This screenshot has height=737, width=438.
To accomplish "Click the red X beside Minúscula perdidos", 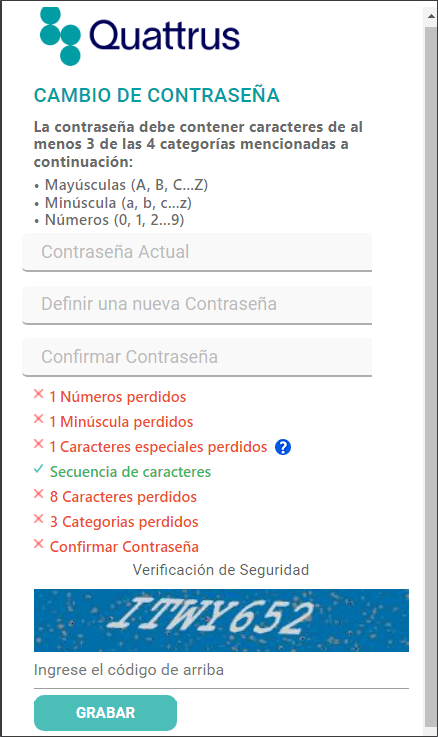I will (39, 419).
